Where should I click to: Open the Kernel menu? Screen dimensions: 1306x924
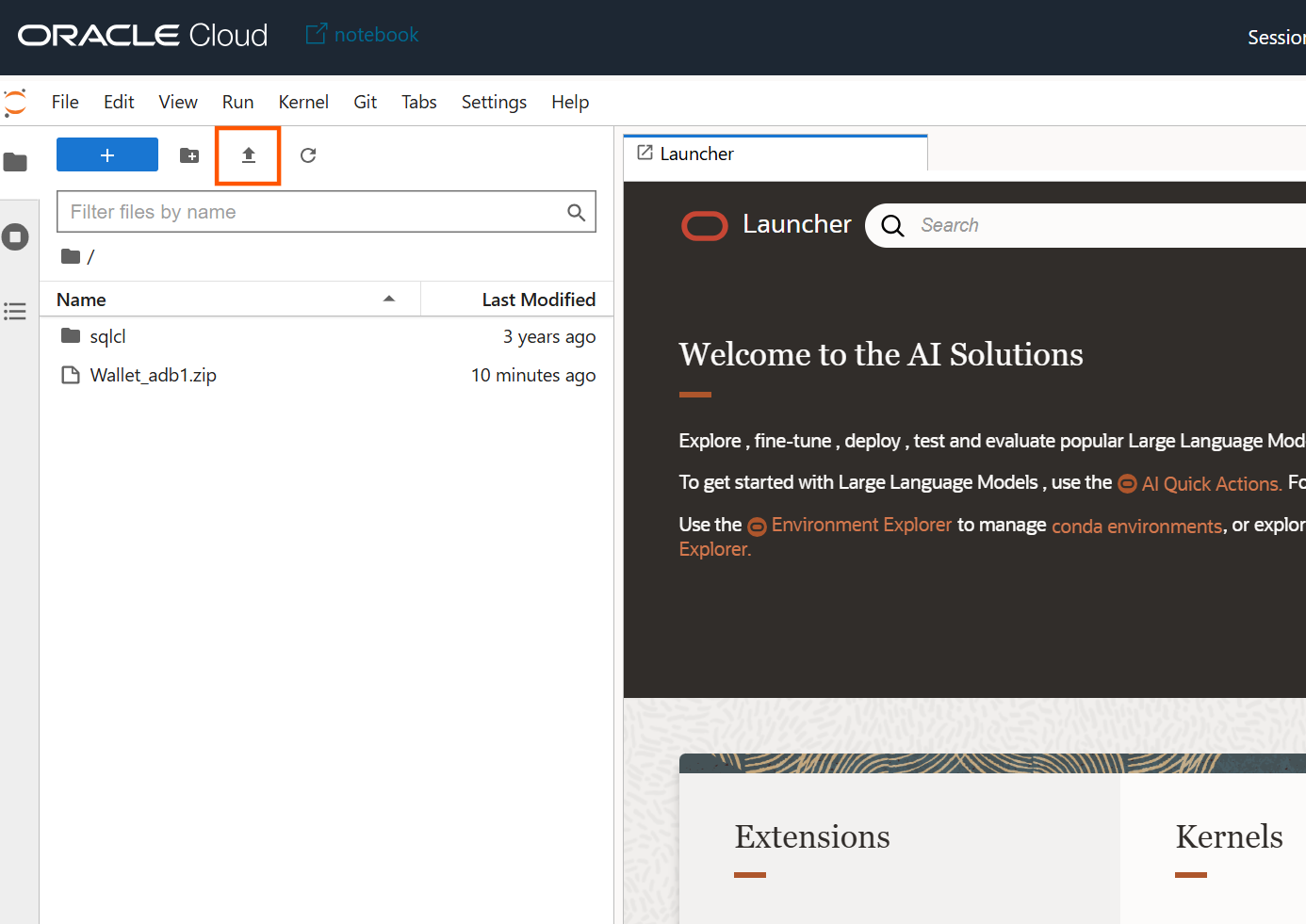tap(303, 102)
